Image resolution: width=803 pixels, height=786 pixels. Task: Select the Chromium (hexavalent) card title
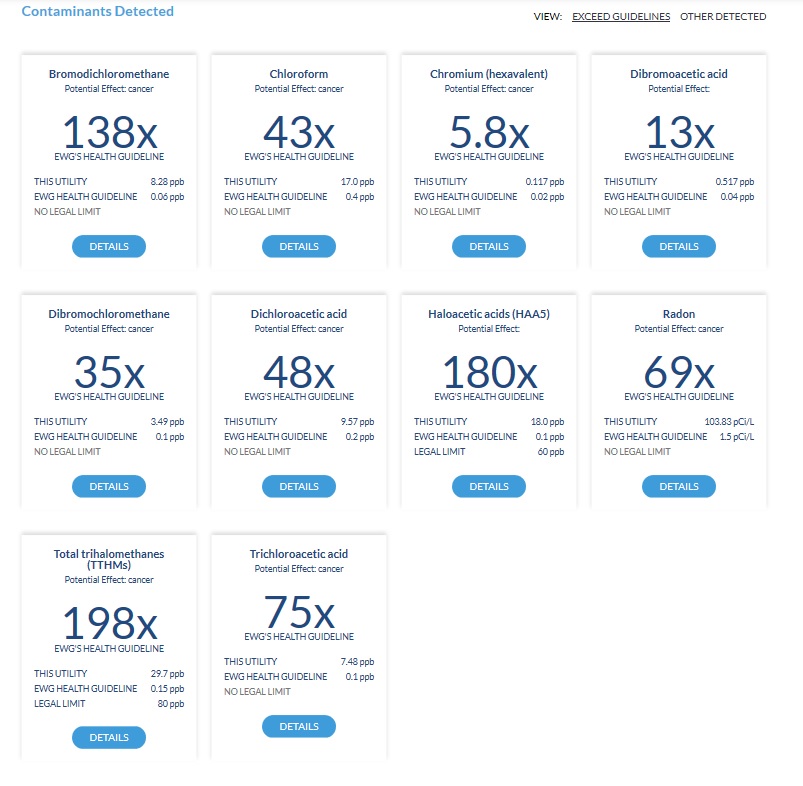point(489,74)
